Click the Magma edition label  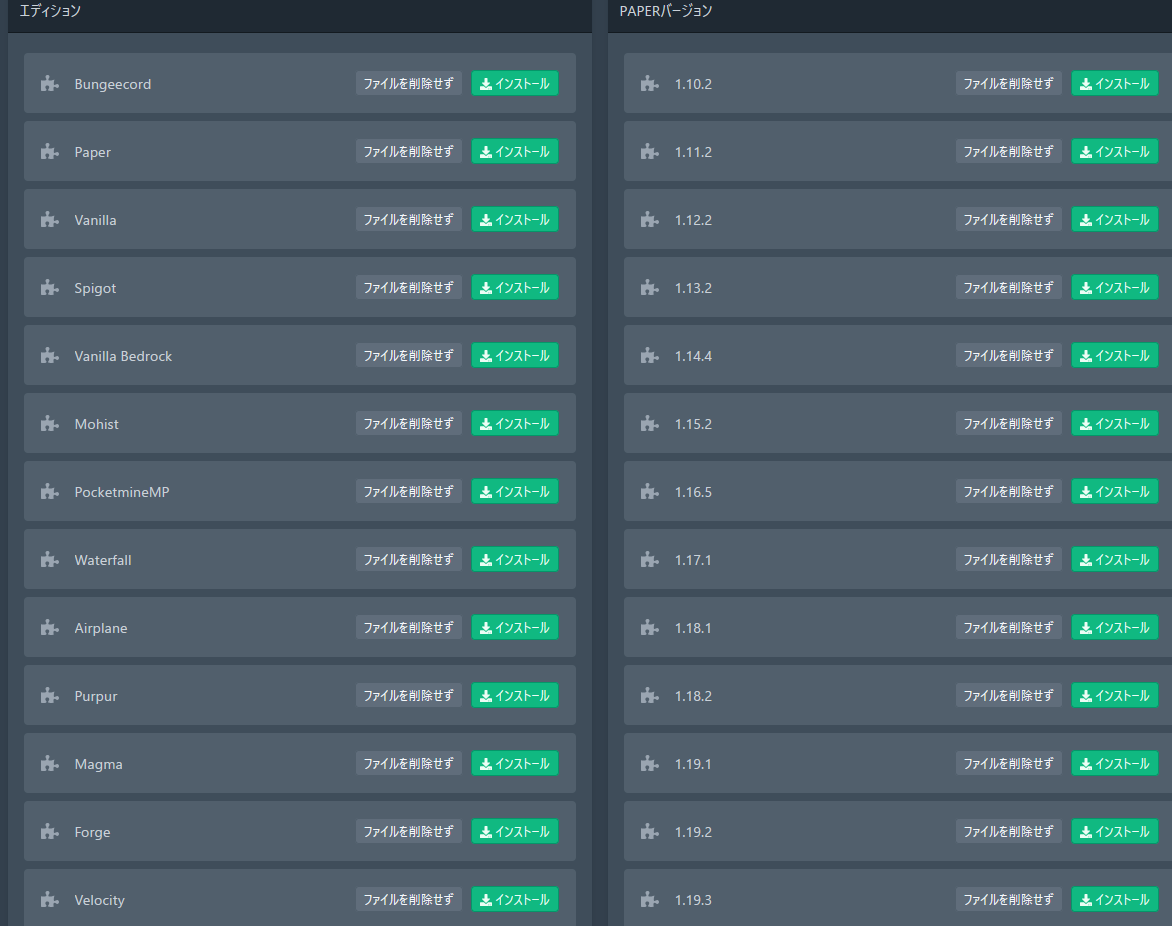click(98, 764)
